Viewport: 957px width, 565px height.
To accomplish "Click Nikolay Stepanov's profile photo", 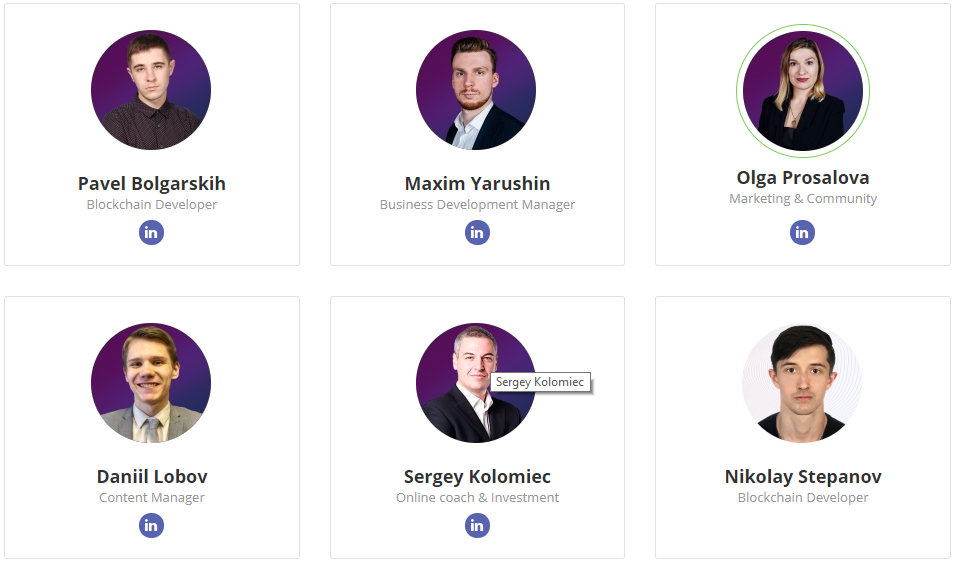I will [x=803, y=383].
